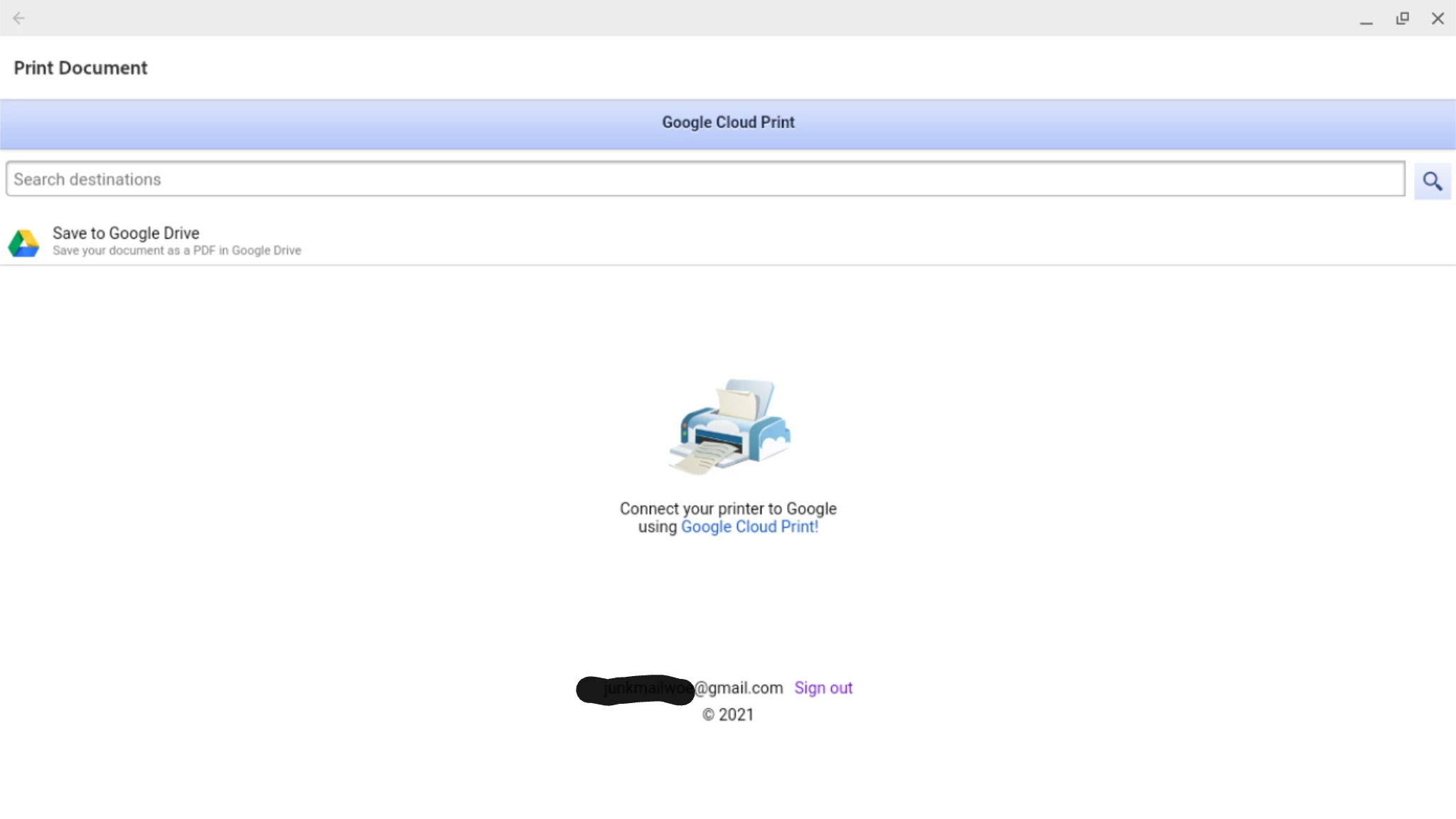Close the Print Document window
The image size is (1456, 819).
coord(1438,18)
